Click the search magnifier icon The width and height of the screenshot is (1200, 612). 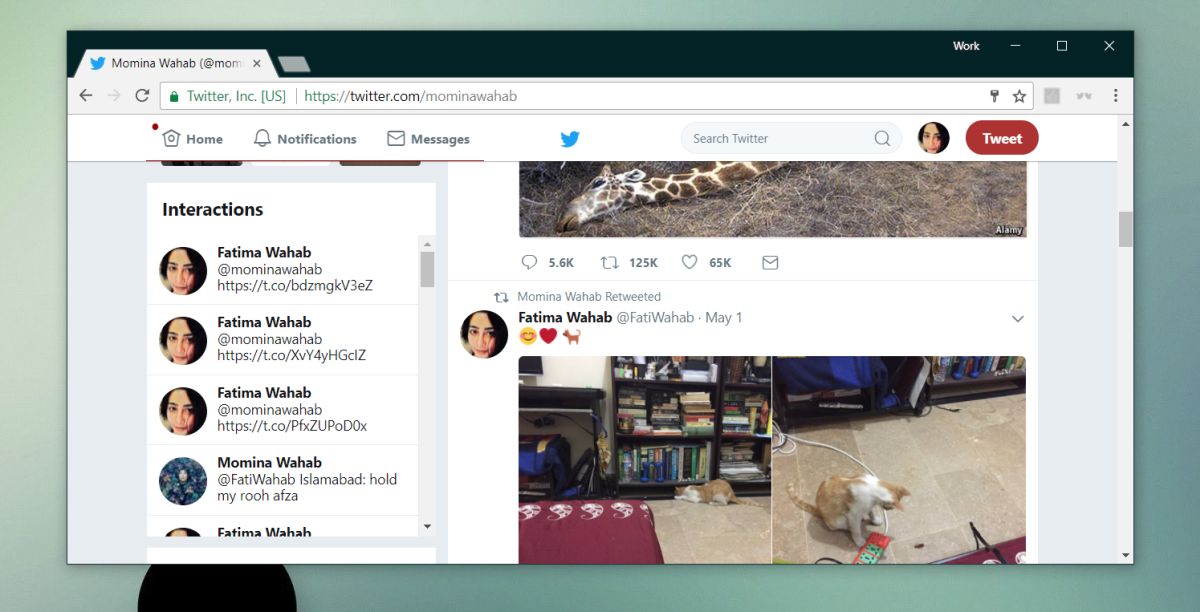[x=882, y=139]
